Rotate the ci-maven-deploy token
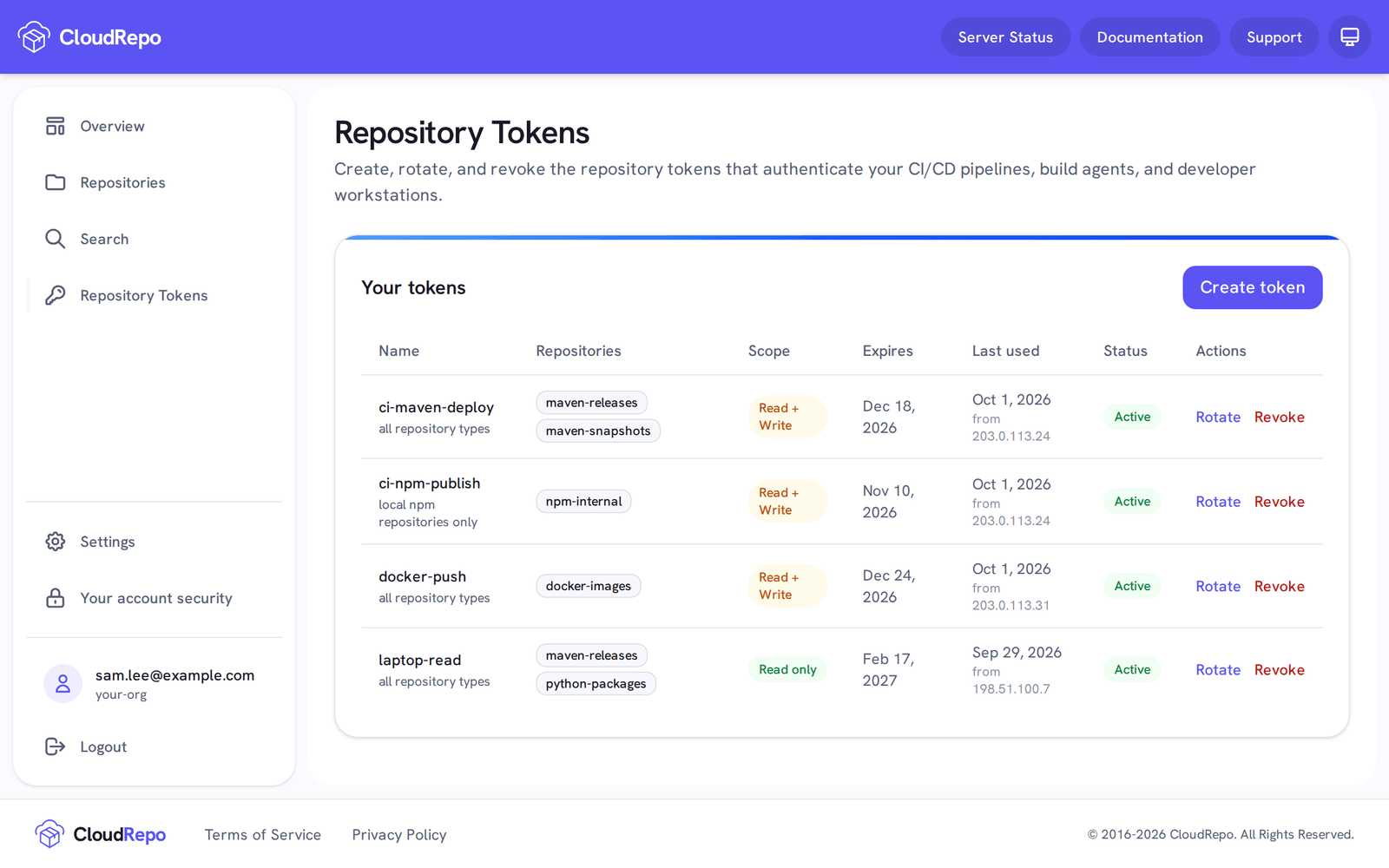1389x868 pixels. 1218,417
